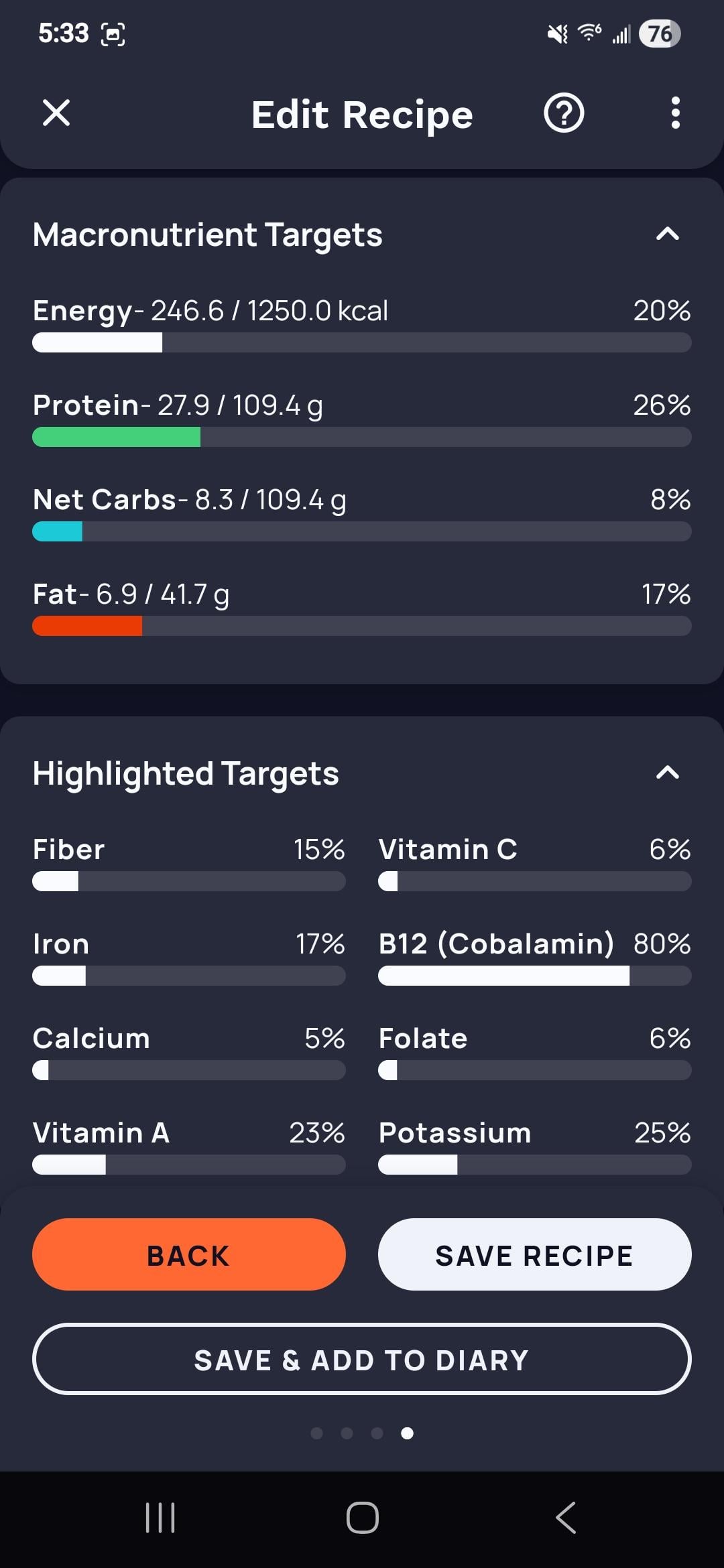
Task: Tap the Back button
Action: (x=189, y=1254)
